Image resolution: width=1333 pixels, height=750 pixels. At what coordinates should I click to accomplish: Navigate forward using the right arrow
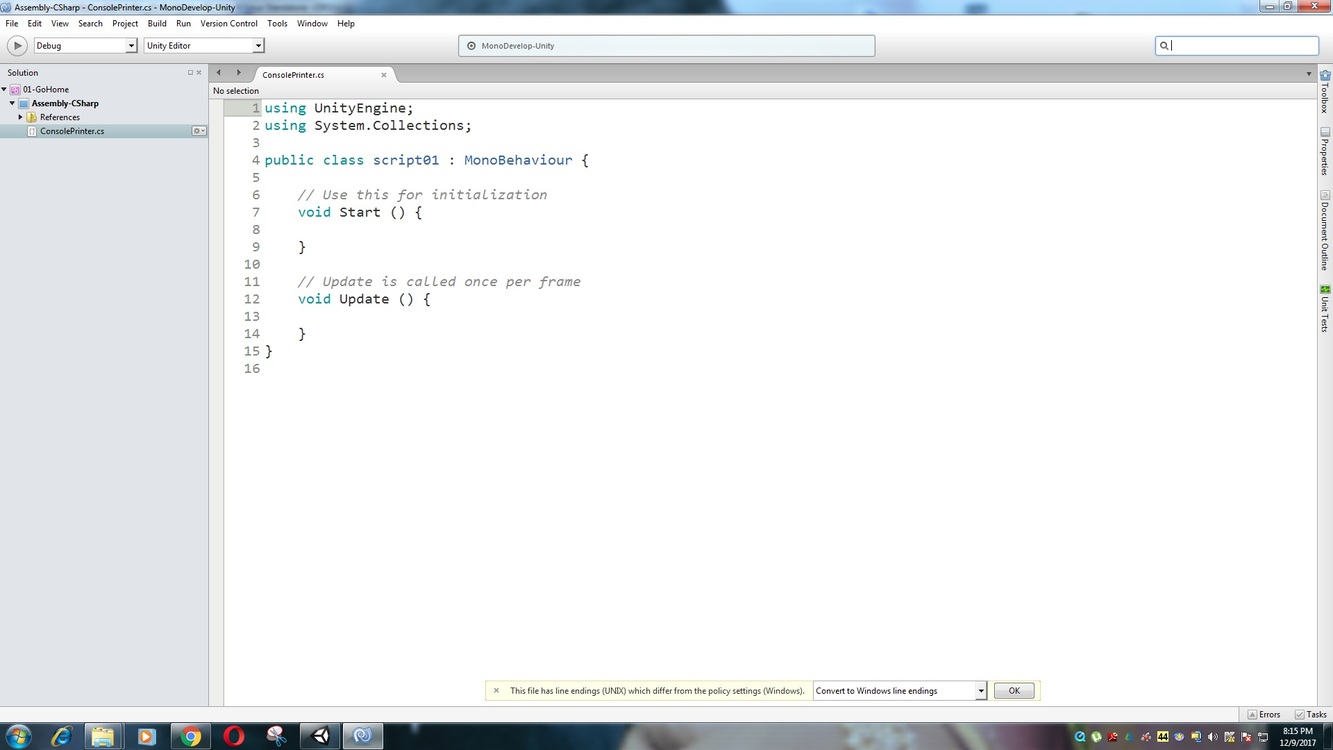click(x=238, y=72)
